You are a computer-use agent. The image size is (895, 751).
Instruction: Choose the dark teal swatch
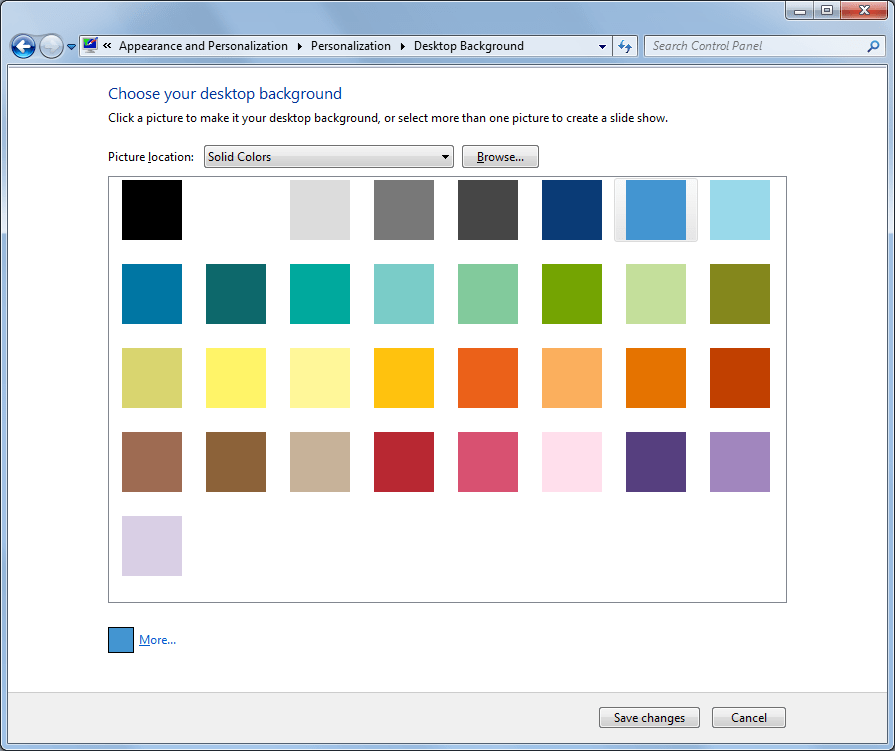point(236,294)
